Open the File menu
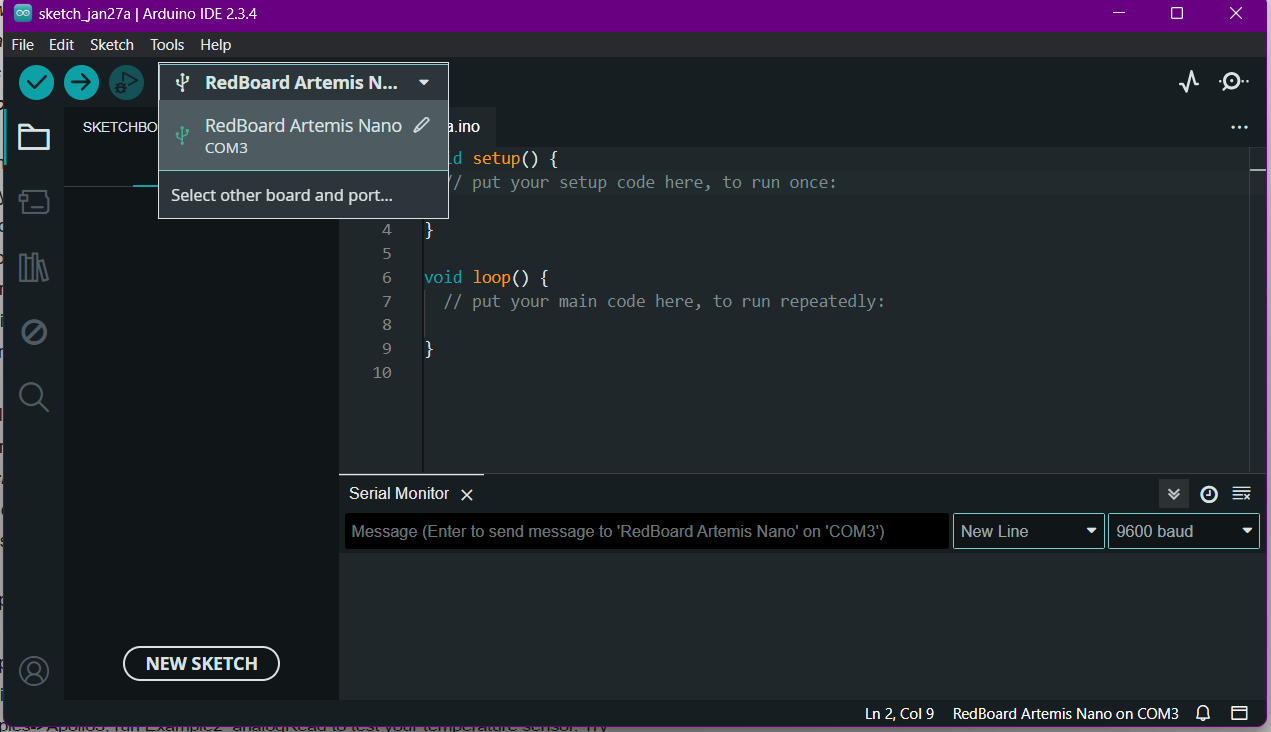This screenshot has width=1271, height=732. pos(22,44)
